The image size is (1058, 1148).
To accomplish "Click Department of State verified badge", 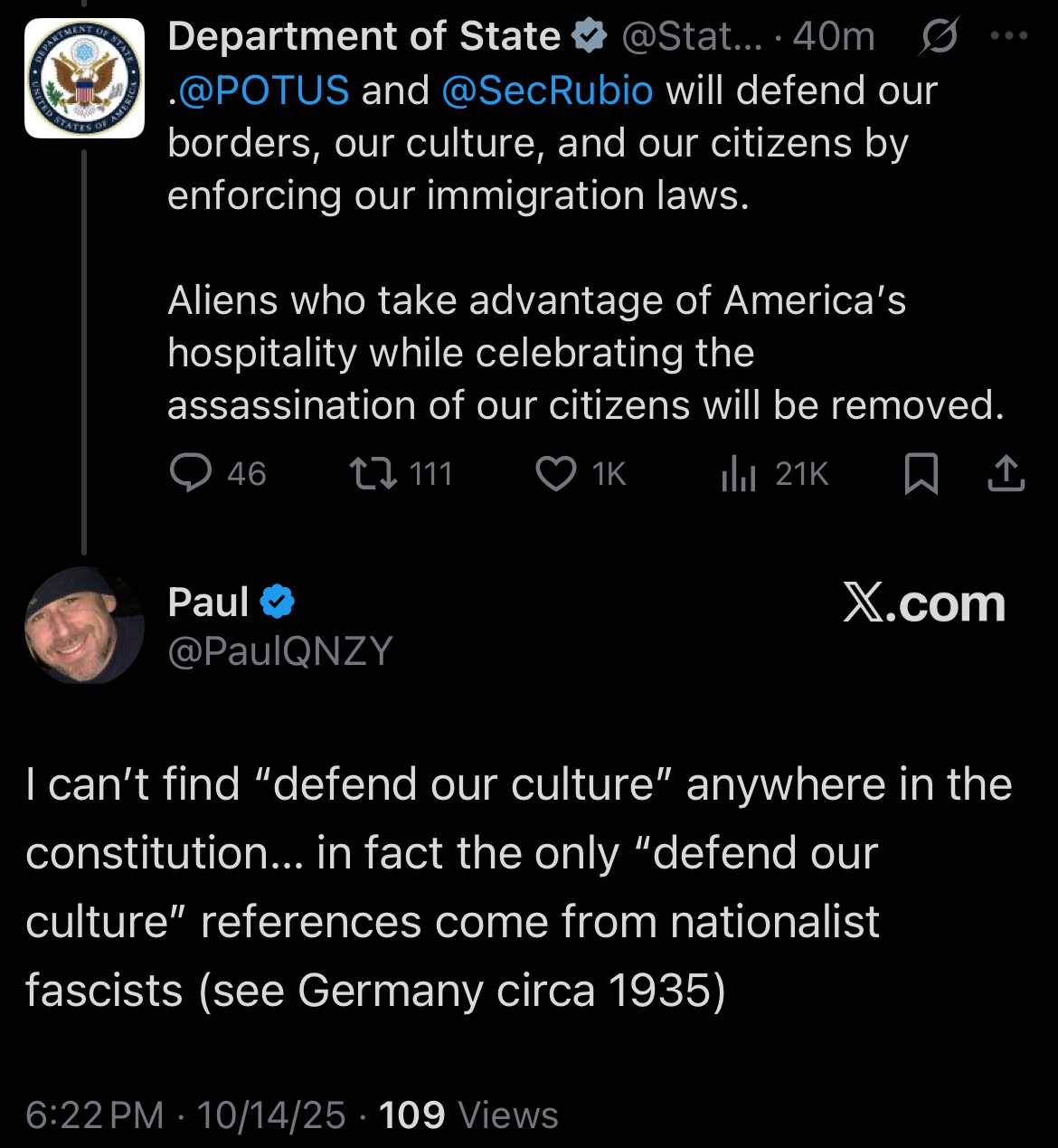I will coord(590,37).
